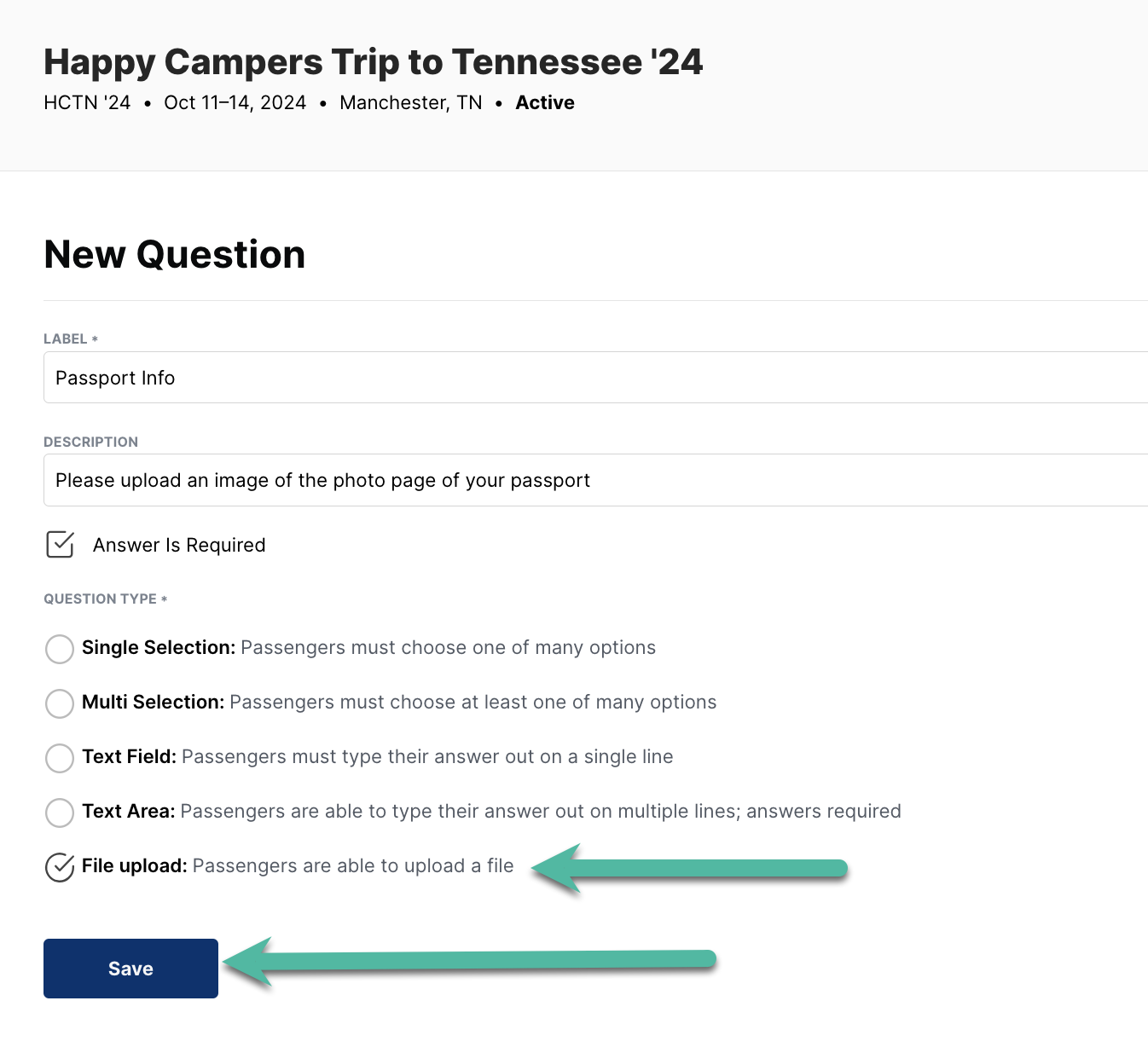
Task: Click the HCTN '24 trip code
Action: click(x=86, y=102)
